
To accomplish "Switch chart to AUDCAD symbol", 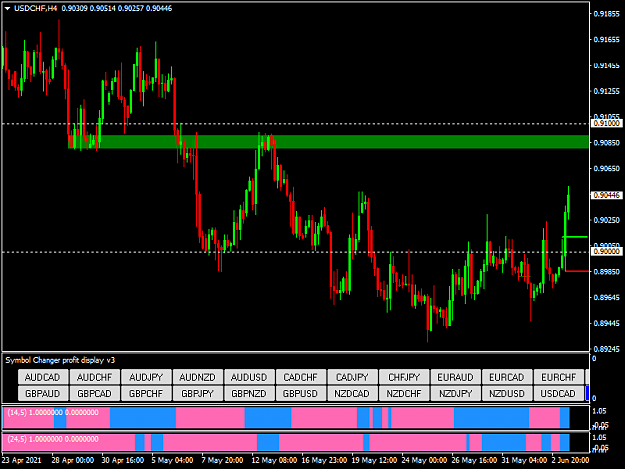I will click(x=43, y=377).
